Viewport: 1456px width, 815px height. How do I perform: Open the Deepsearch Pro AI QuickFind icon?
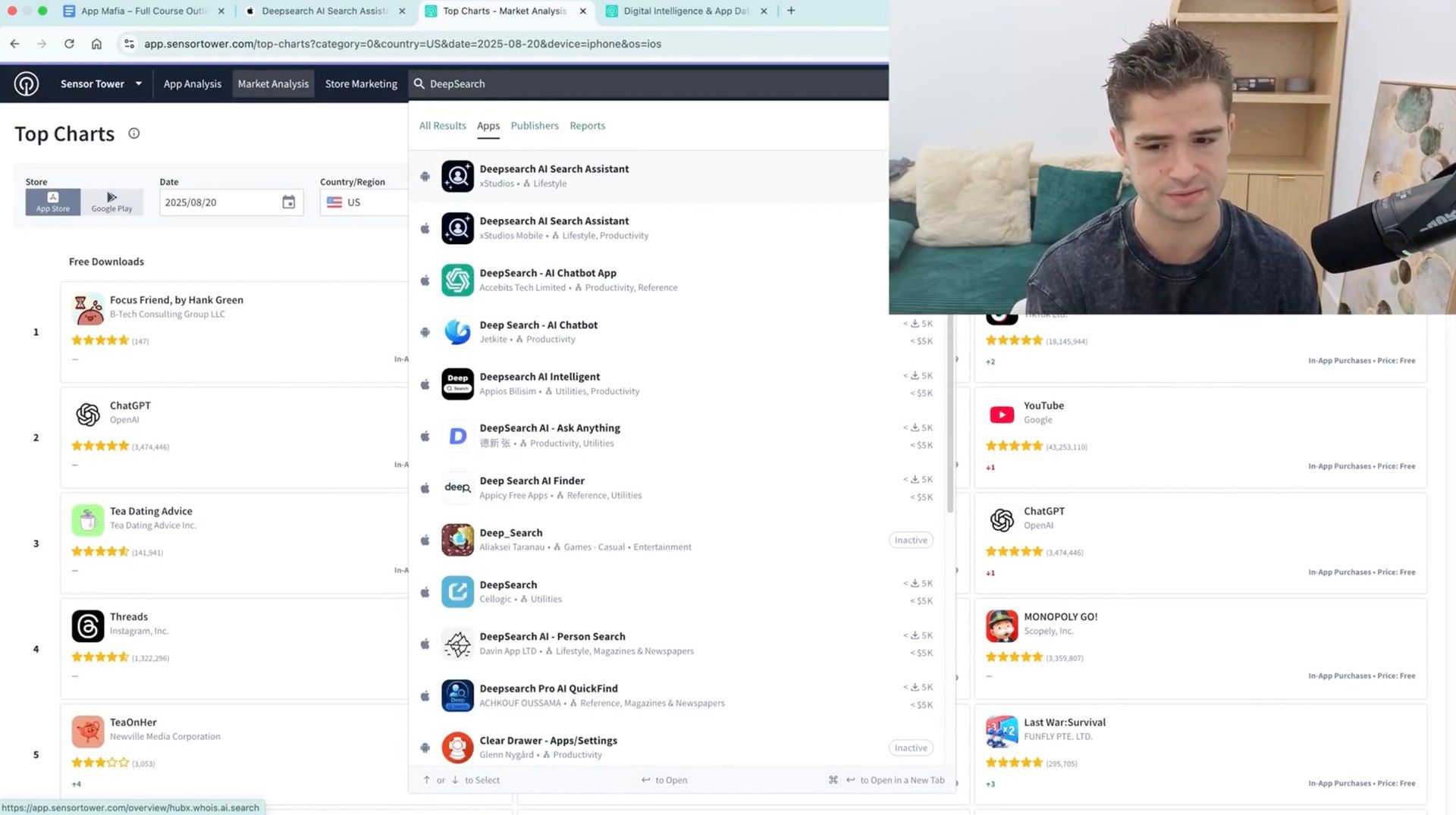[457, 695]
